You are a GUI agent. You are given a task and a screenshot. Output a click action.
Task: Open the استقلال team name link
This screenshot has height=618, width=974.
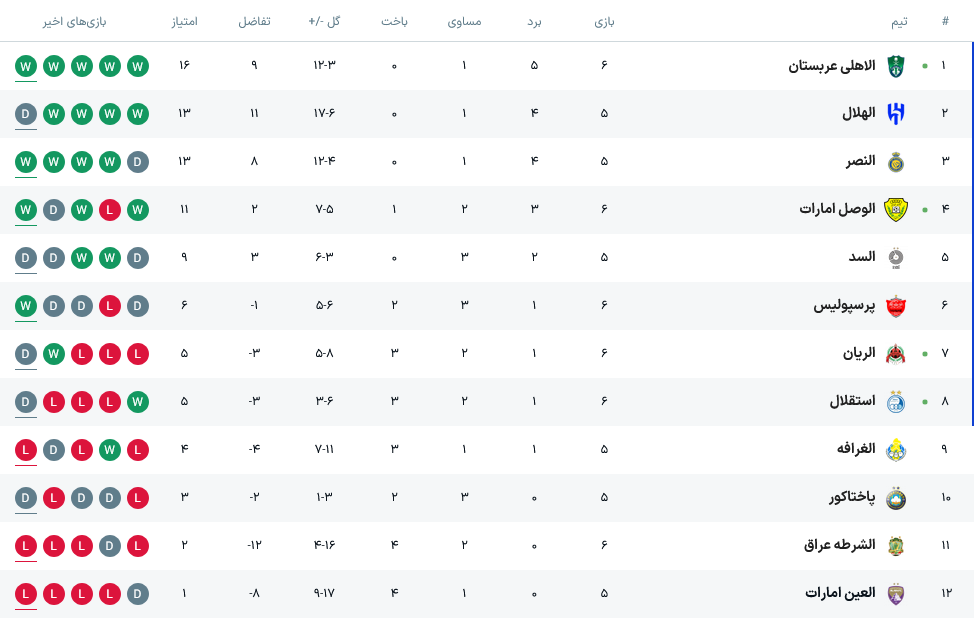(x=852, y=401)
